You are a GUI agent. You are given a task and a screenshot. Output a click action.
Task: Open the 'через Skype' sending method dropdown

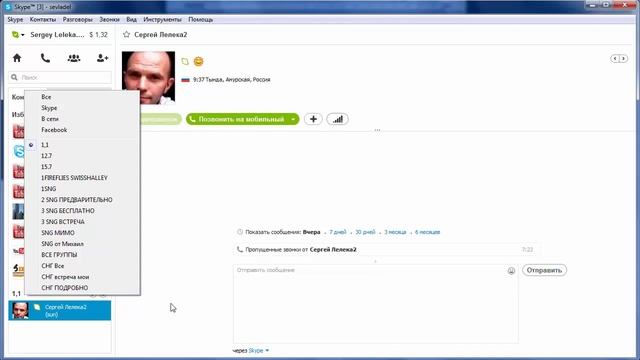tap(258, 350)
